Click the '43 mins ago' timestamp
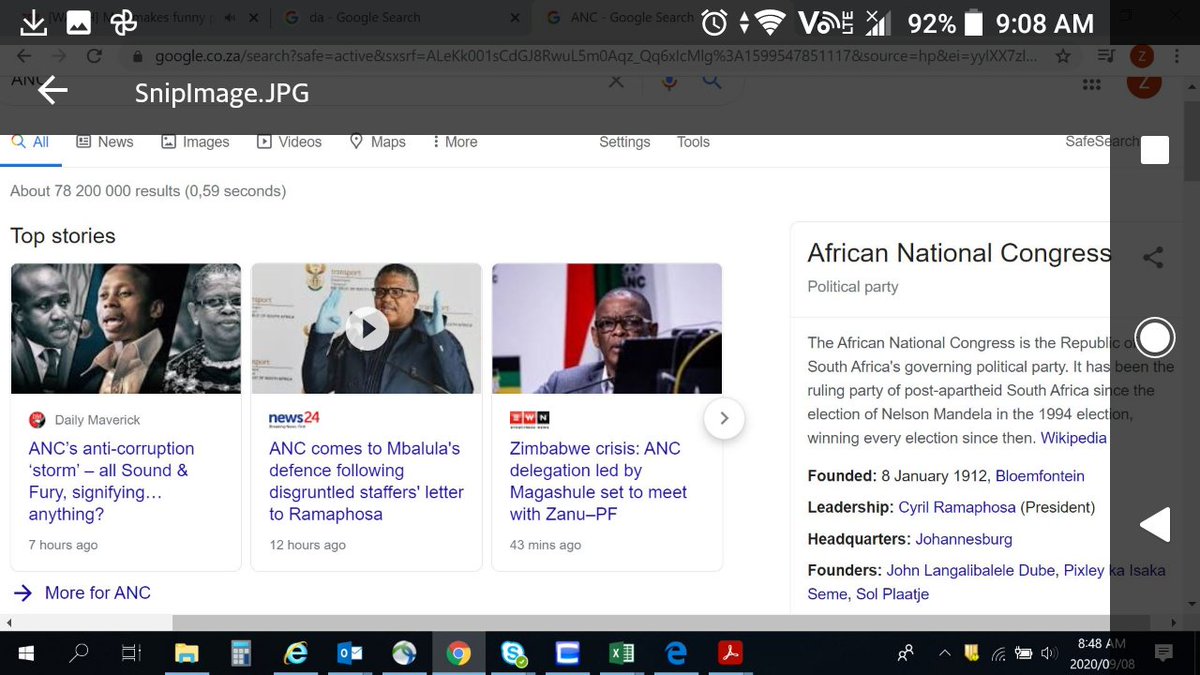 point(545,545)
